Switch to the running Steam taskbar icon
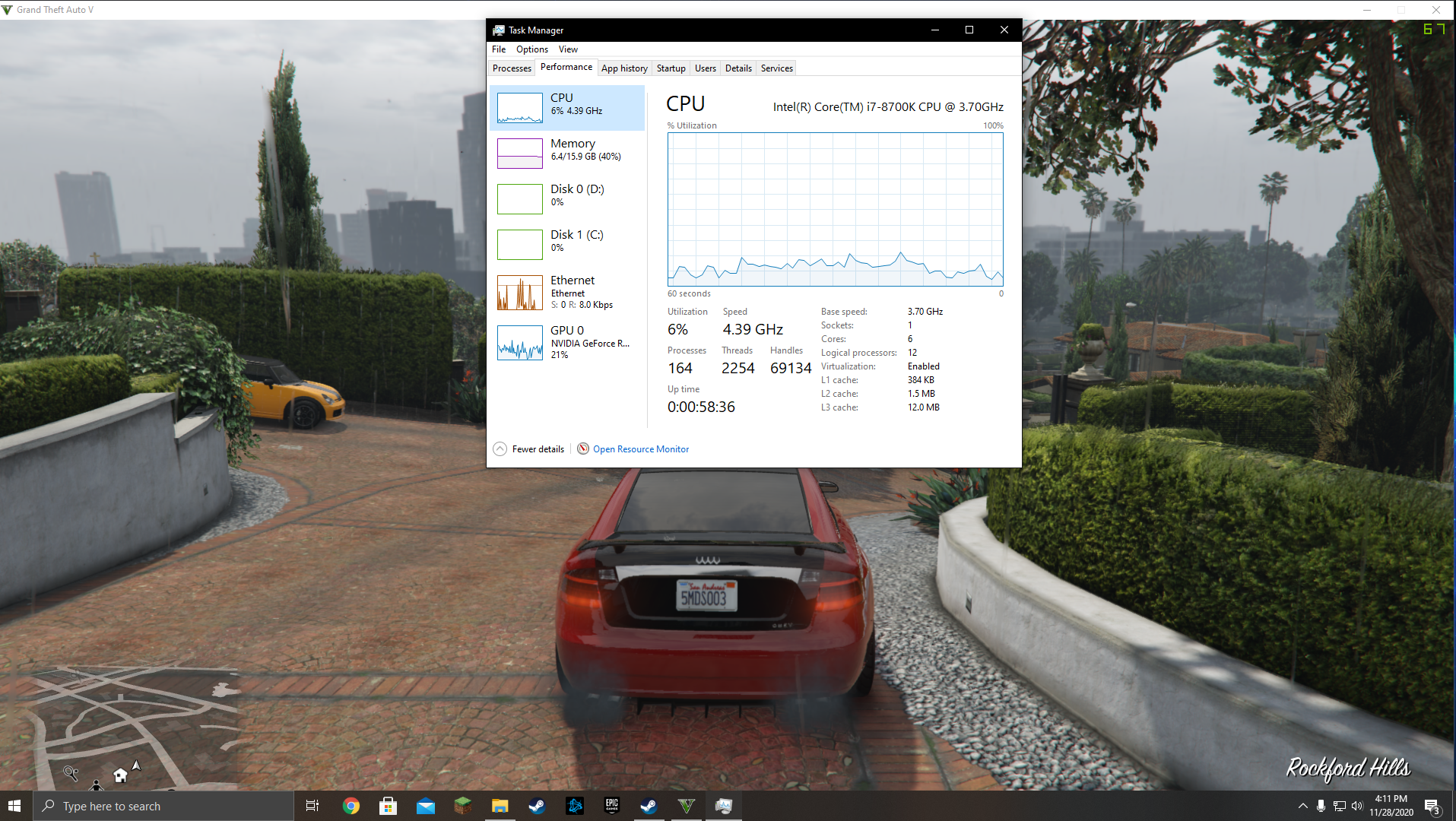This screenshot has height=821, width=1456. [x=649, y=806]
